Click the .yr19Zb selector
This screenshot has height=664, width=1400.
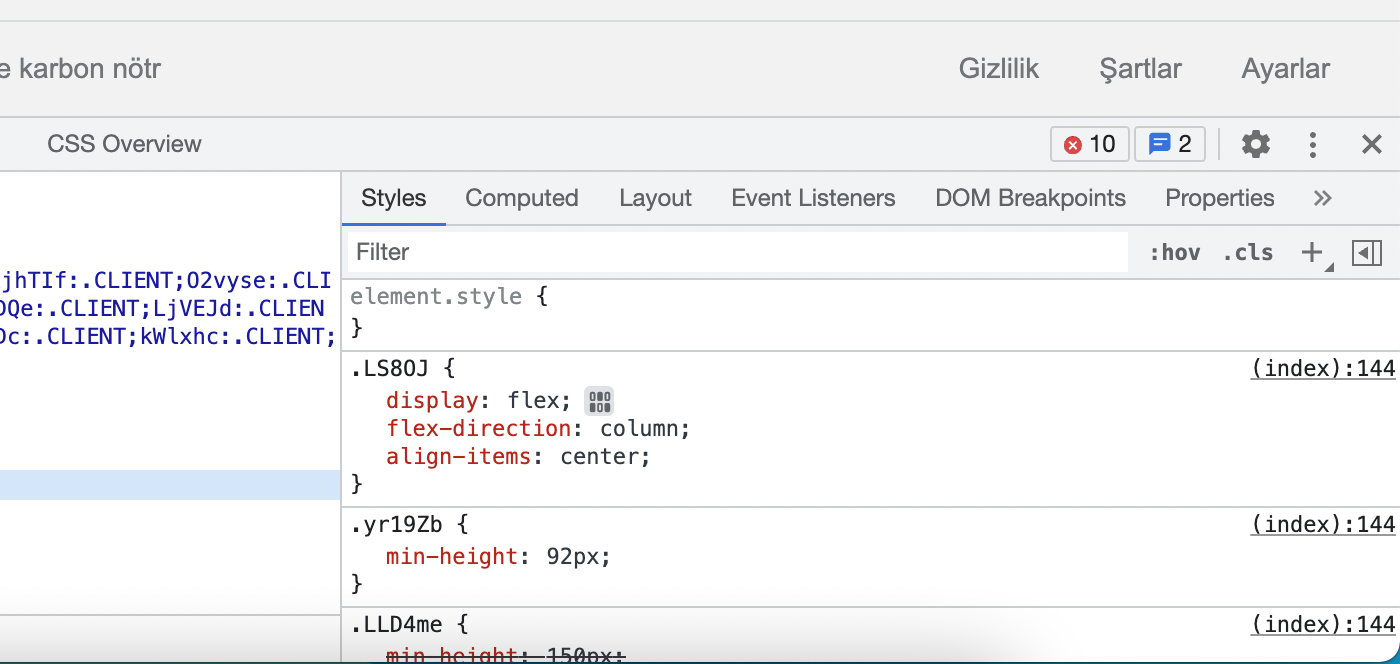[396, 525]
